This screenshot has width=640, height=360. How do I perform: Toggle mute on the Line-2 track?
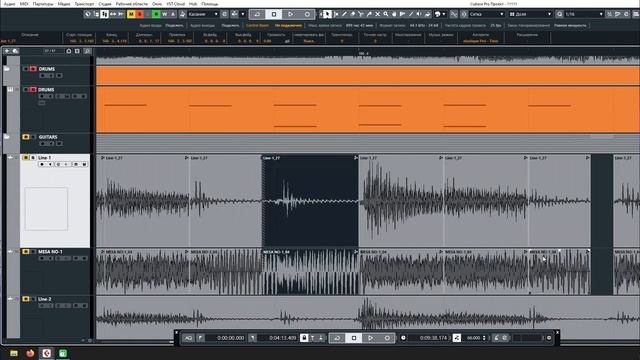(x=26, y=299)
